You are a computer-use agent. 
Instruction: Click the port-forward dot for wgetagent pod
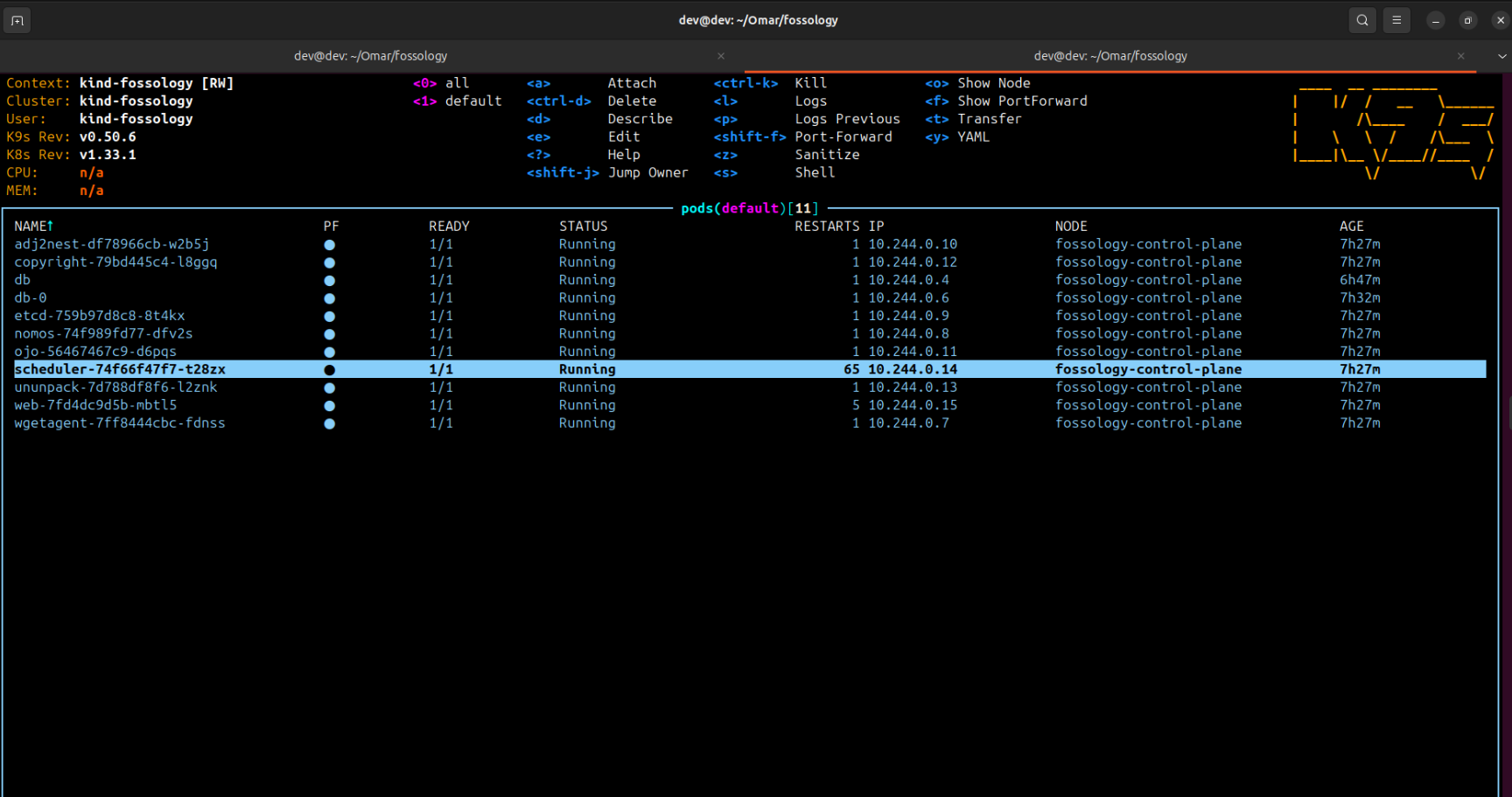tap(330, 423)
